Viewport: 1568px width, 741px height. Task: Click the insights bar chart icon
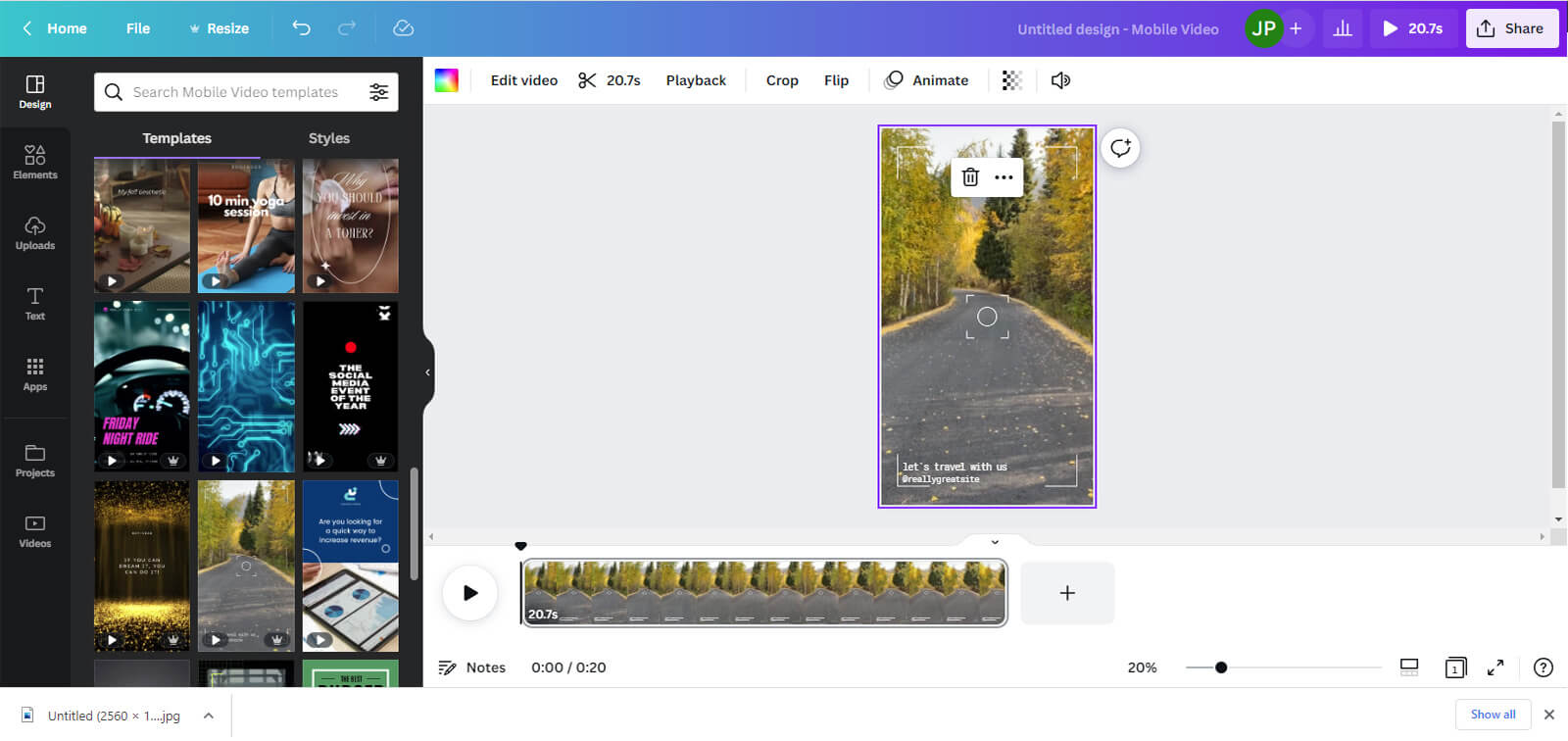tap(1343, 28)
